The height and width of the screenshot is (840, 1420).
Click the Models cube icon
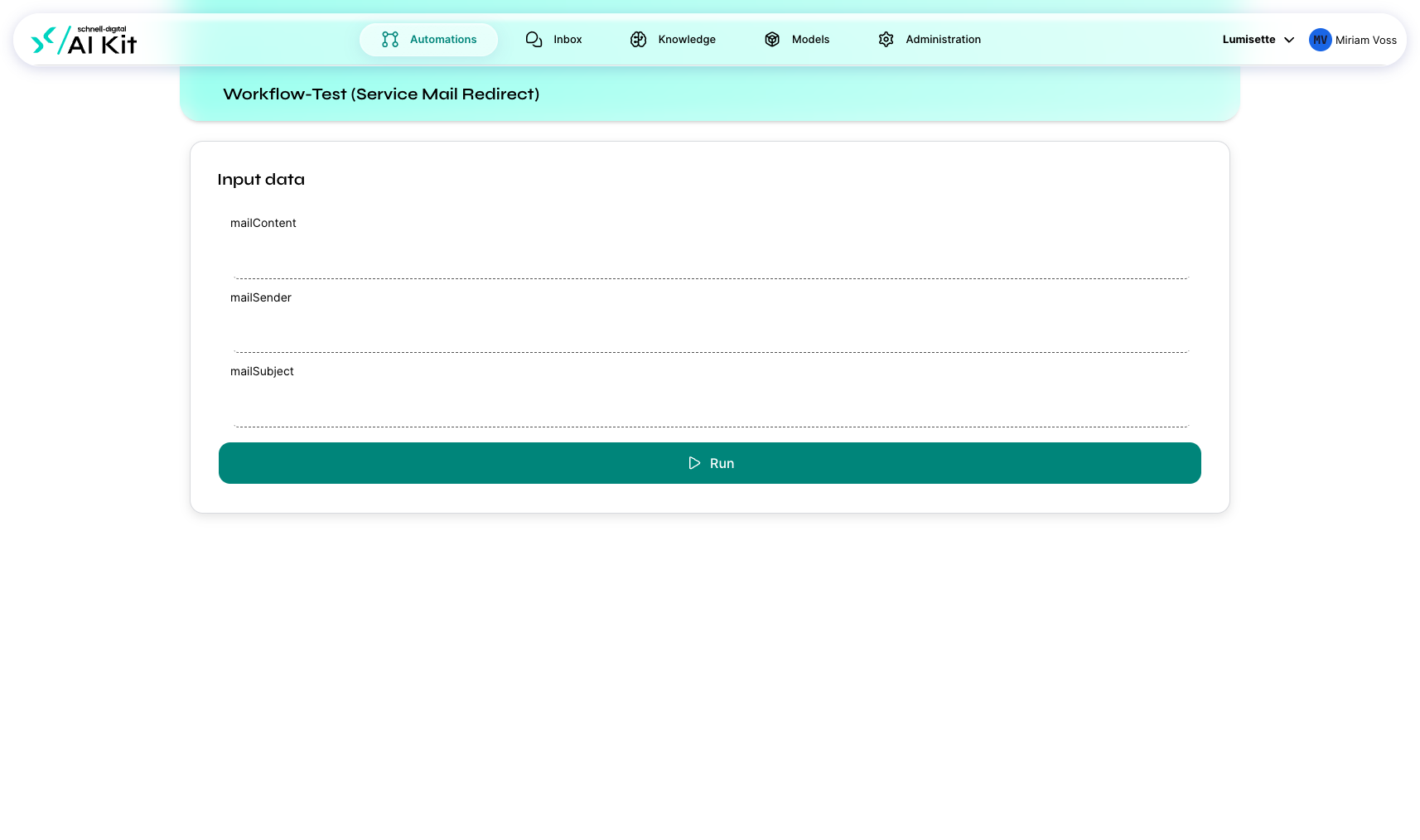point(772,40)
